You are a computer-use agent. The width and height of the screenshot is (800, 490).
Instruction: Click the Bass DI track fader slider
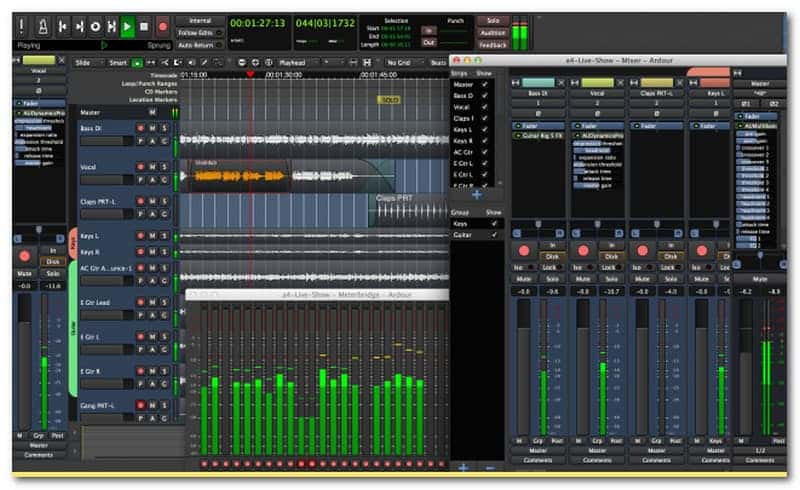click(x=107, y=141)
